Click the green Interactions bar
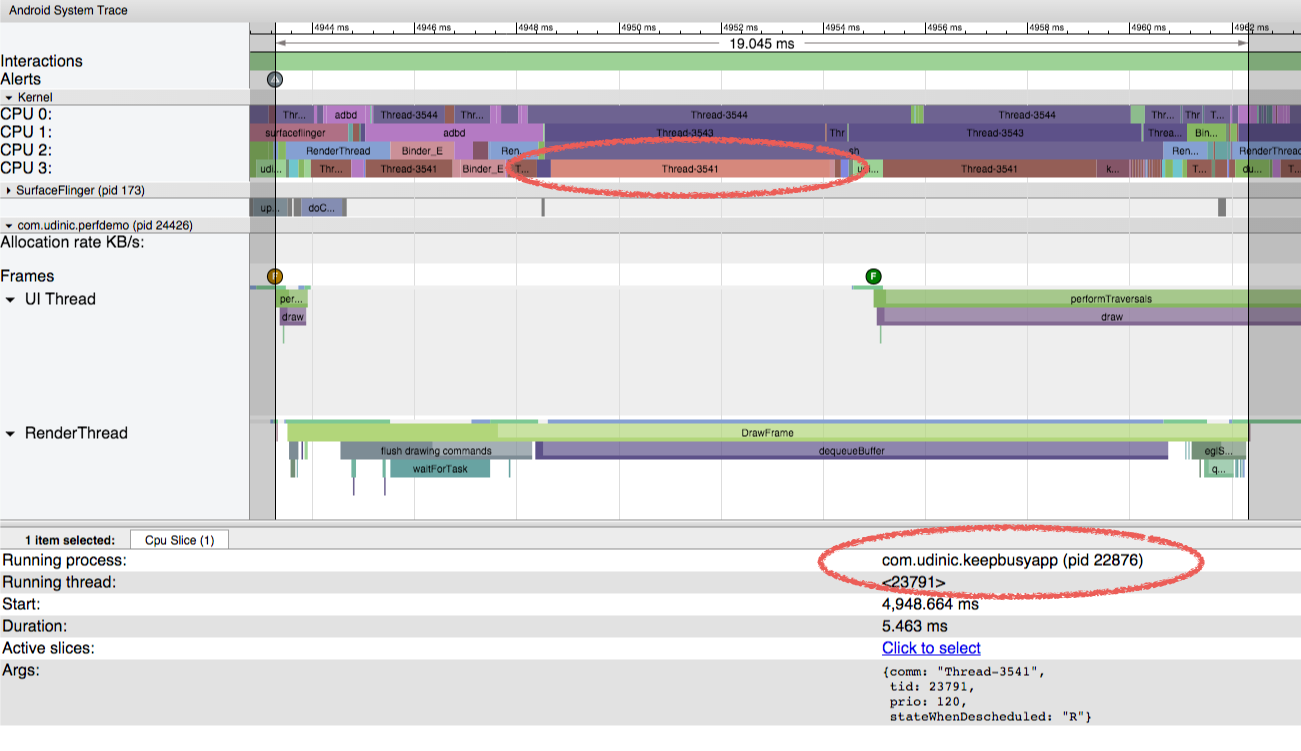Screen dimensions: 1301x751 [x=760, y=61]
